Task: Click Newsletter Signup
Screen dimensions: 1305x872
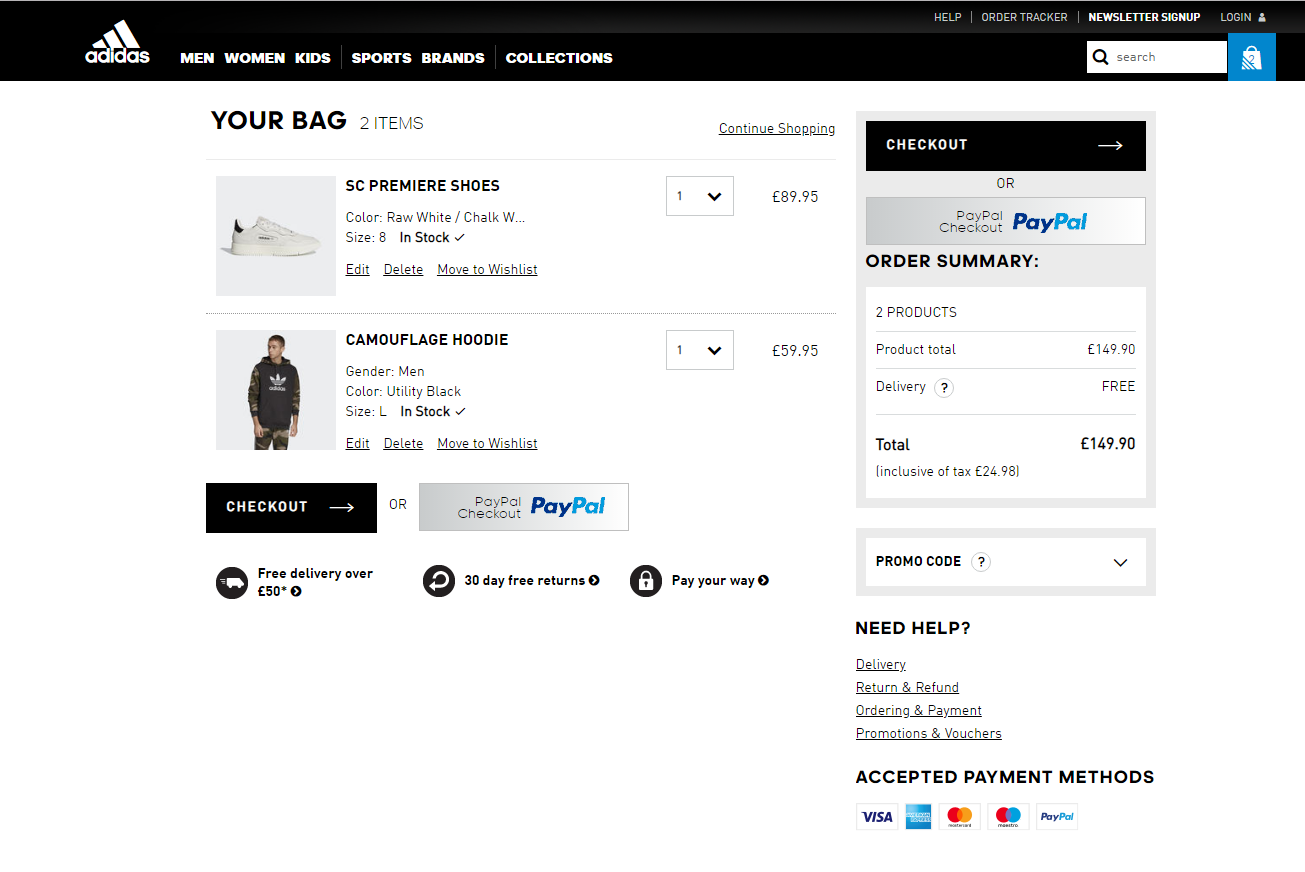Action: pyautogui.click(x=1144, y=17)
